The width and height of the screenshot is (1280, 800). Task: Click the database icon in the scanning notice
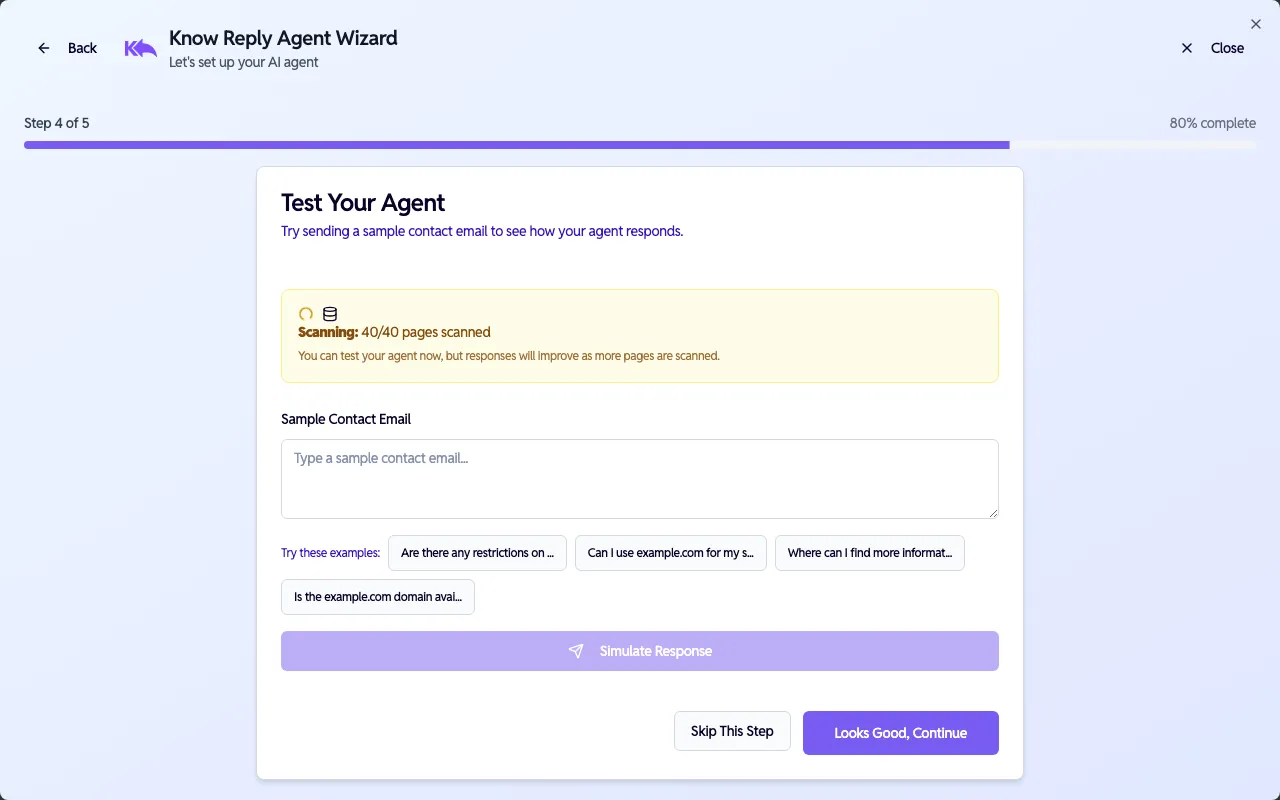(329, 313)
